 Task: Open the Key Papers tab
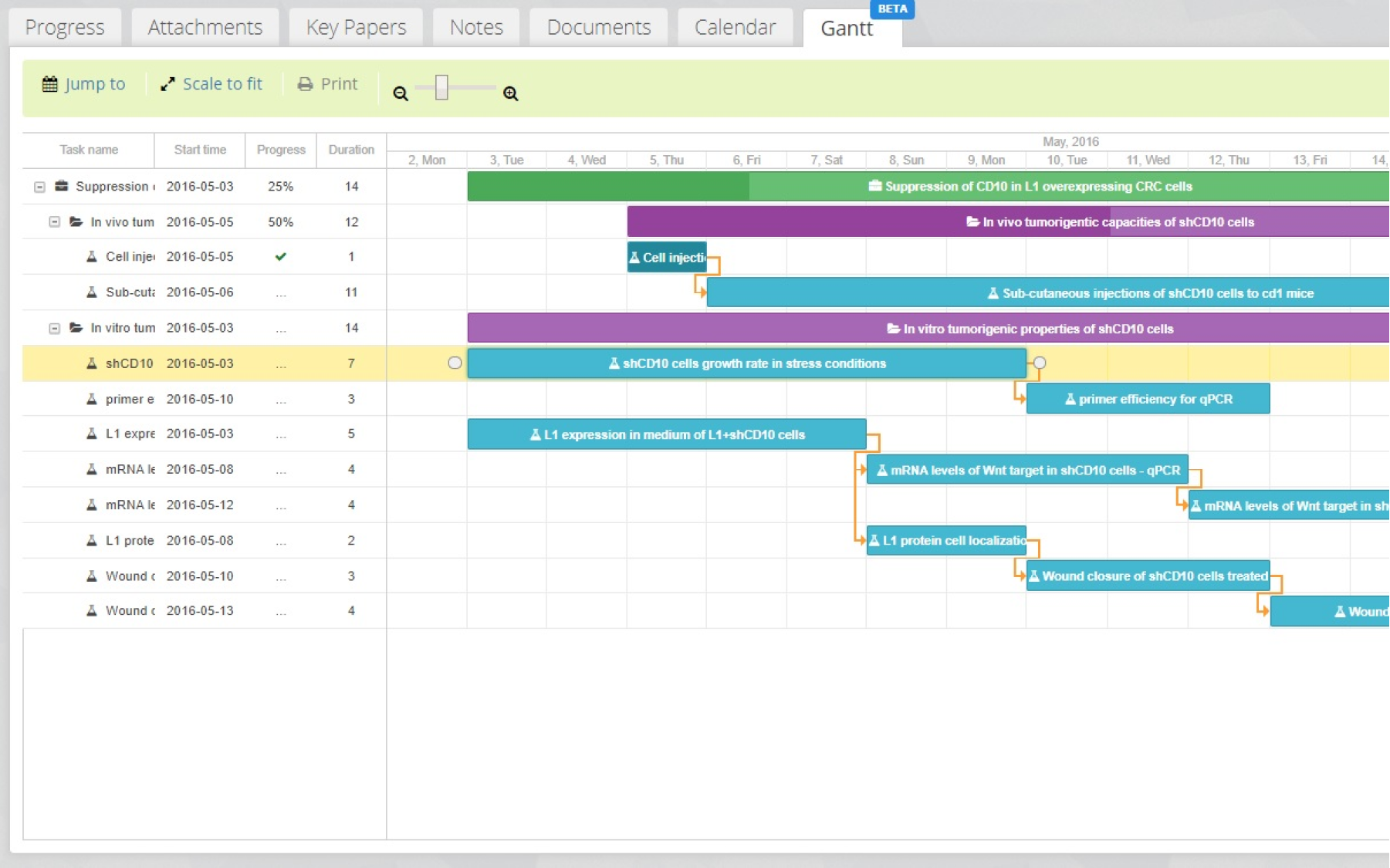click(x=356, y=28)
